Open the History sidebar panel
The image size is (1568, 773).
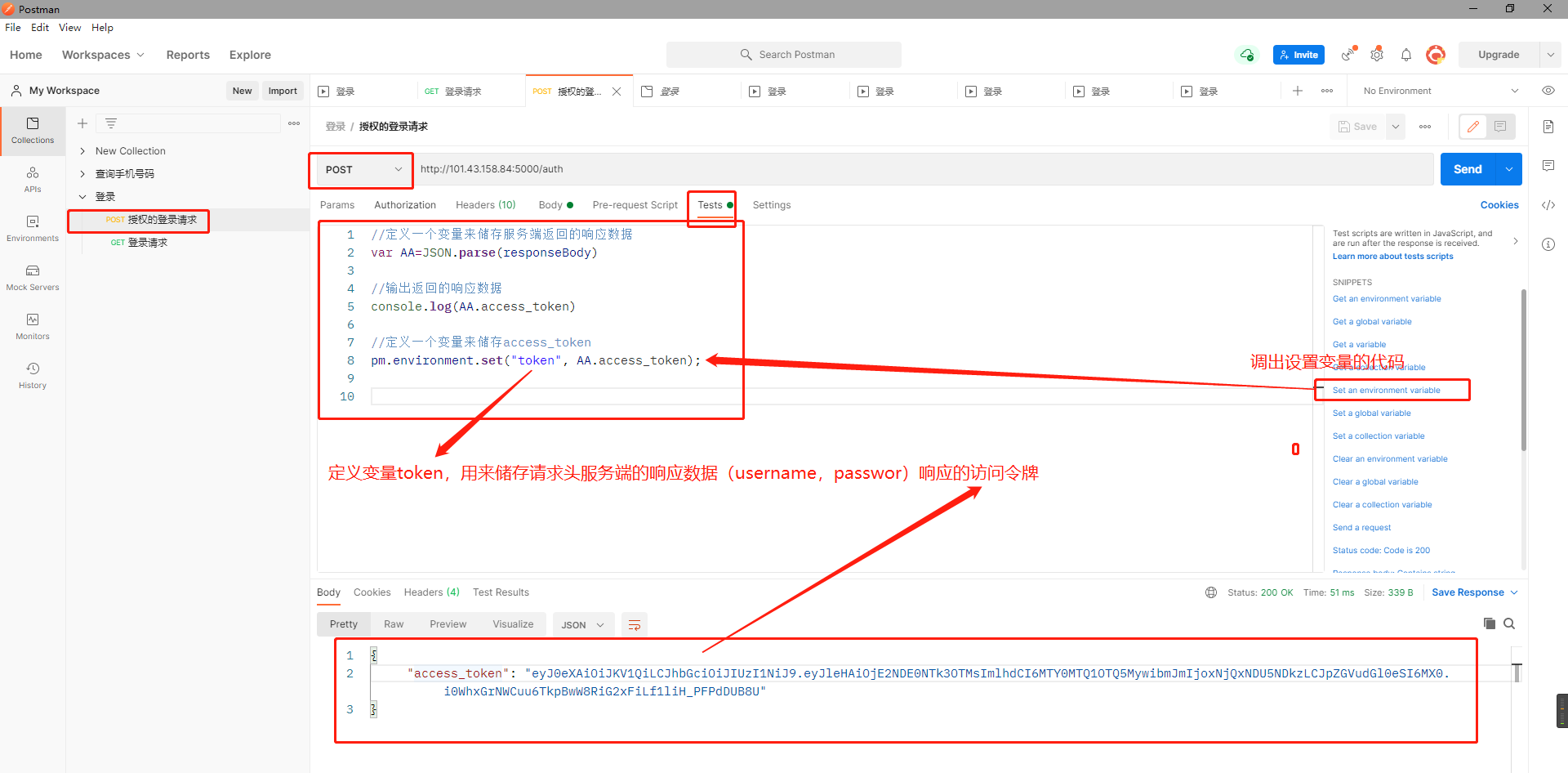coord(33,376)
